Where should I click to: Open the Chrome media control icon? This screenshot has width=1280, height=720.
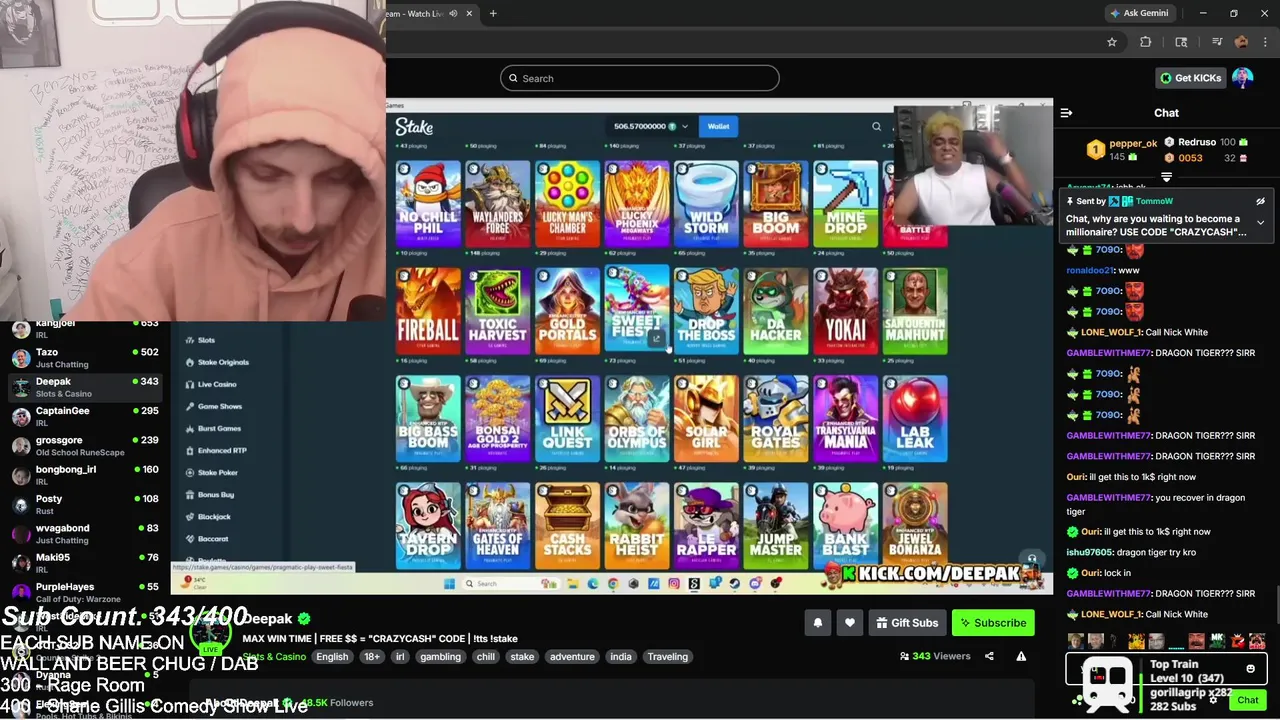click(1216, 42)
